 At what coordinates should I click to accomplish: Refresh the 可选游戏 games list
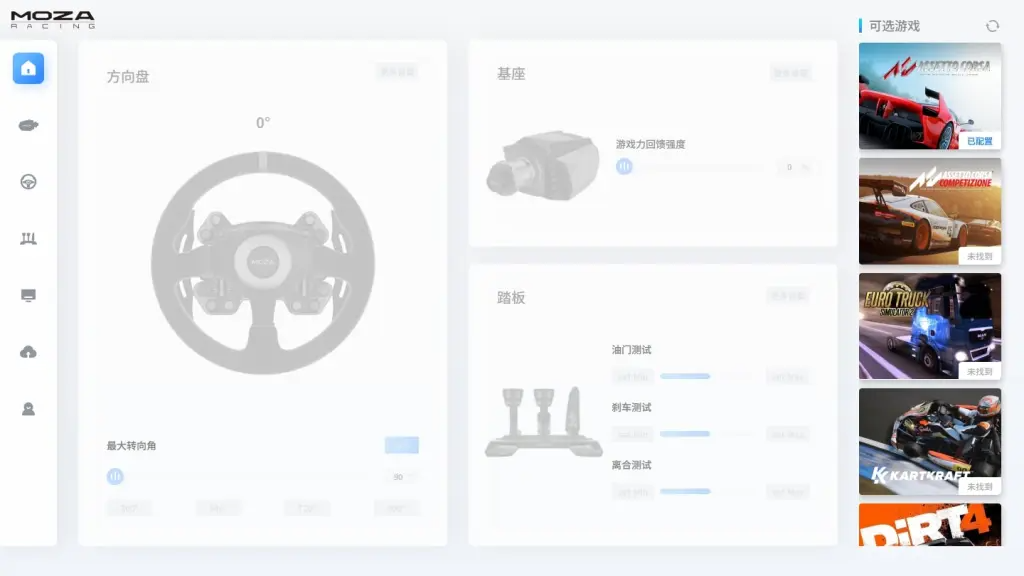pos(992,26)
